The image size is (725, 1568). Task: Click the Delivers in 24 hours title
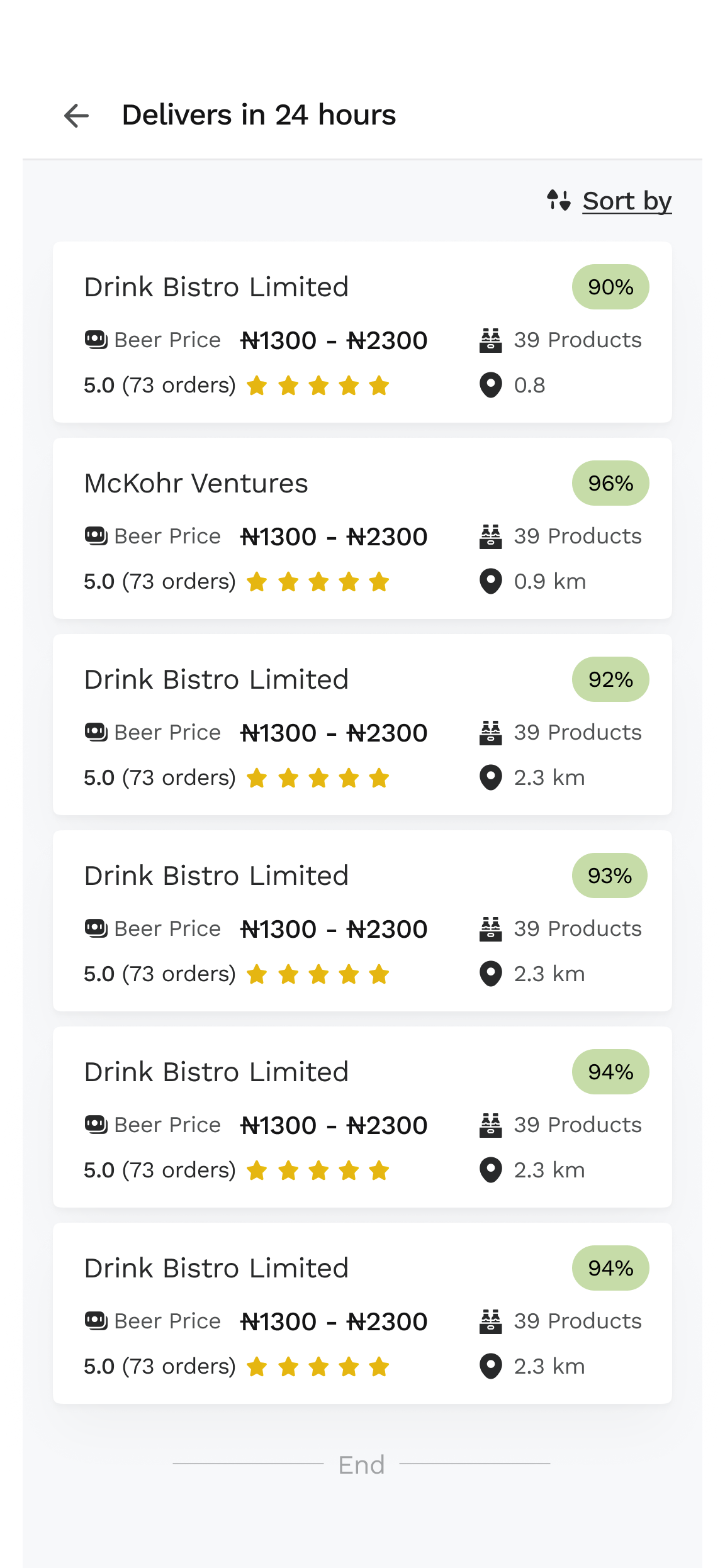coord(259,115)
